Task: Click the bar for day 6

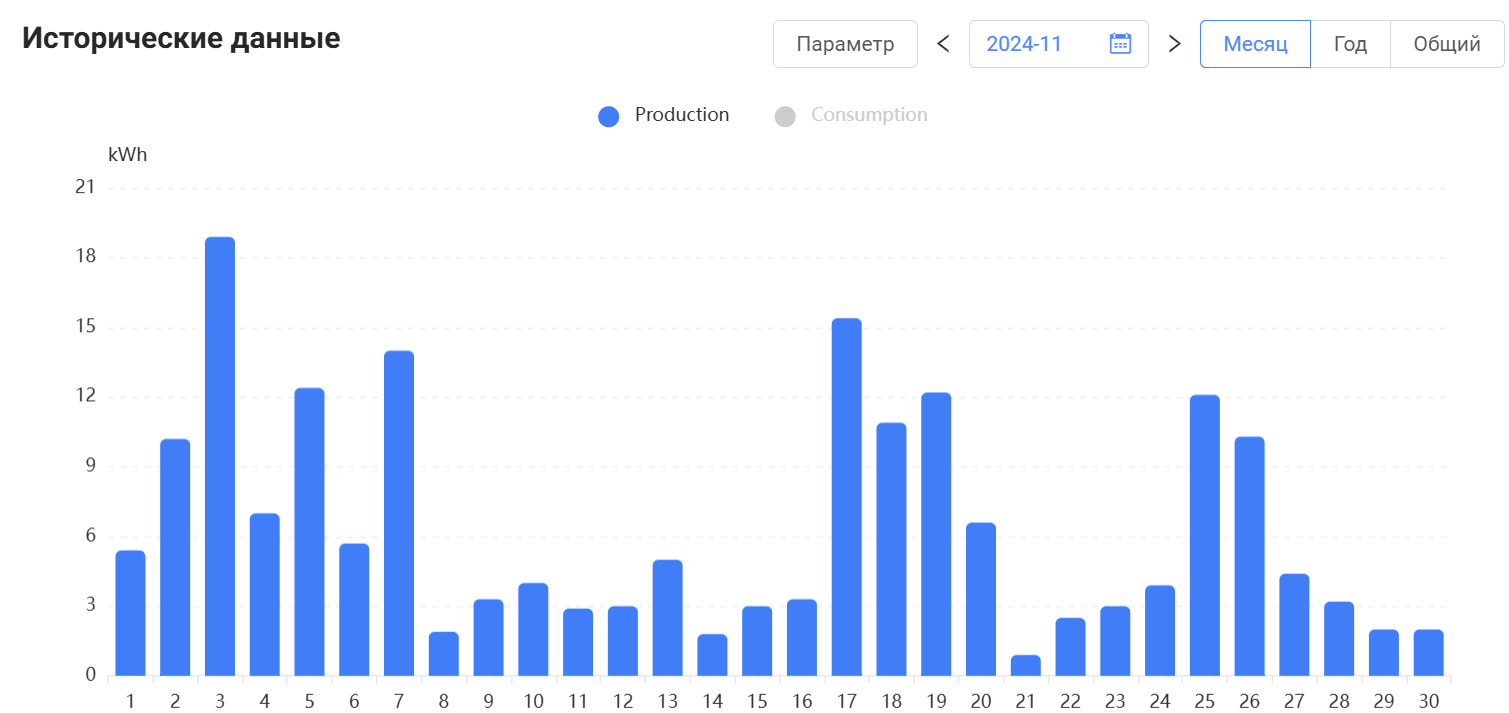Action: [354, 610]
